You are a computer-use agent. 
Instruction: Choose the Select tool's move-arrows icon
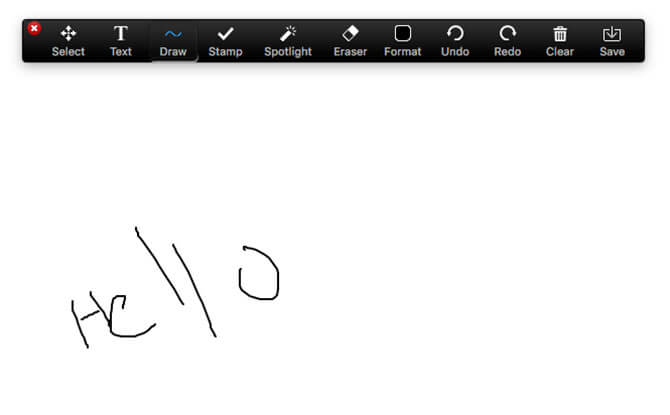68,34
